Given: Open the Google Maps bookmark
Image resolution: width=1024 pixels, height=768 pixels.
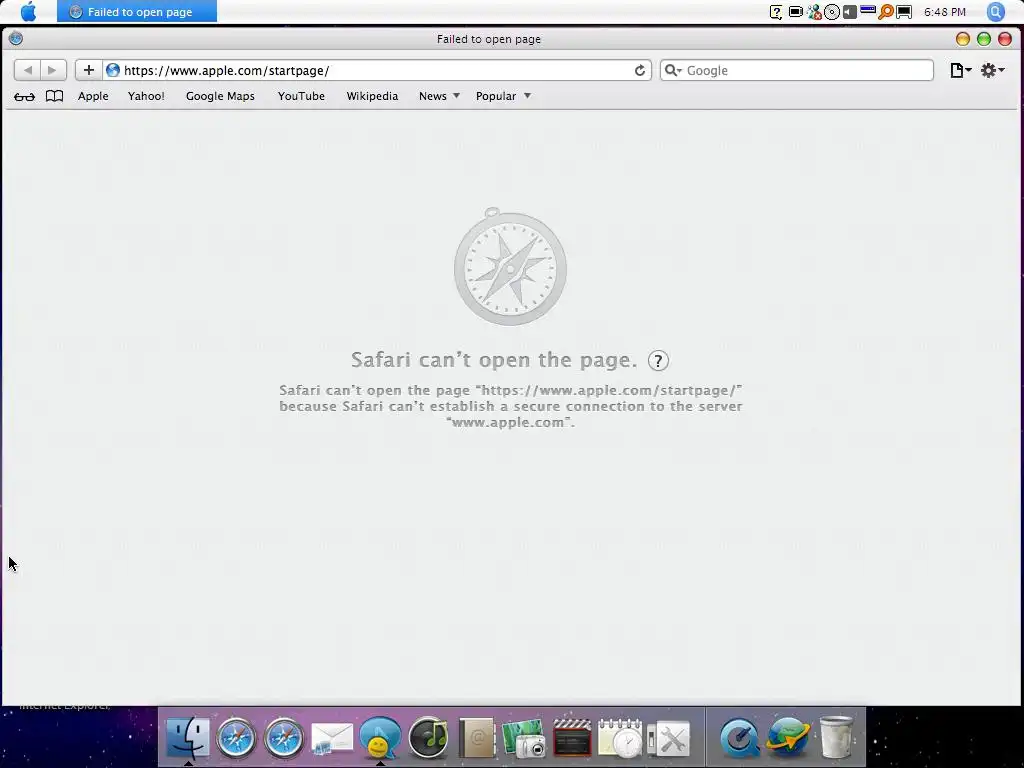Looking at the screenshot, I should coord(220,96).
